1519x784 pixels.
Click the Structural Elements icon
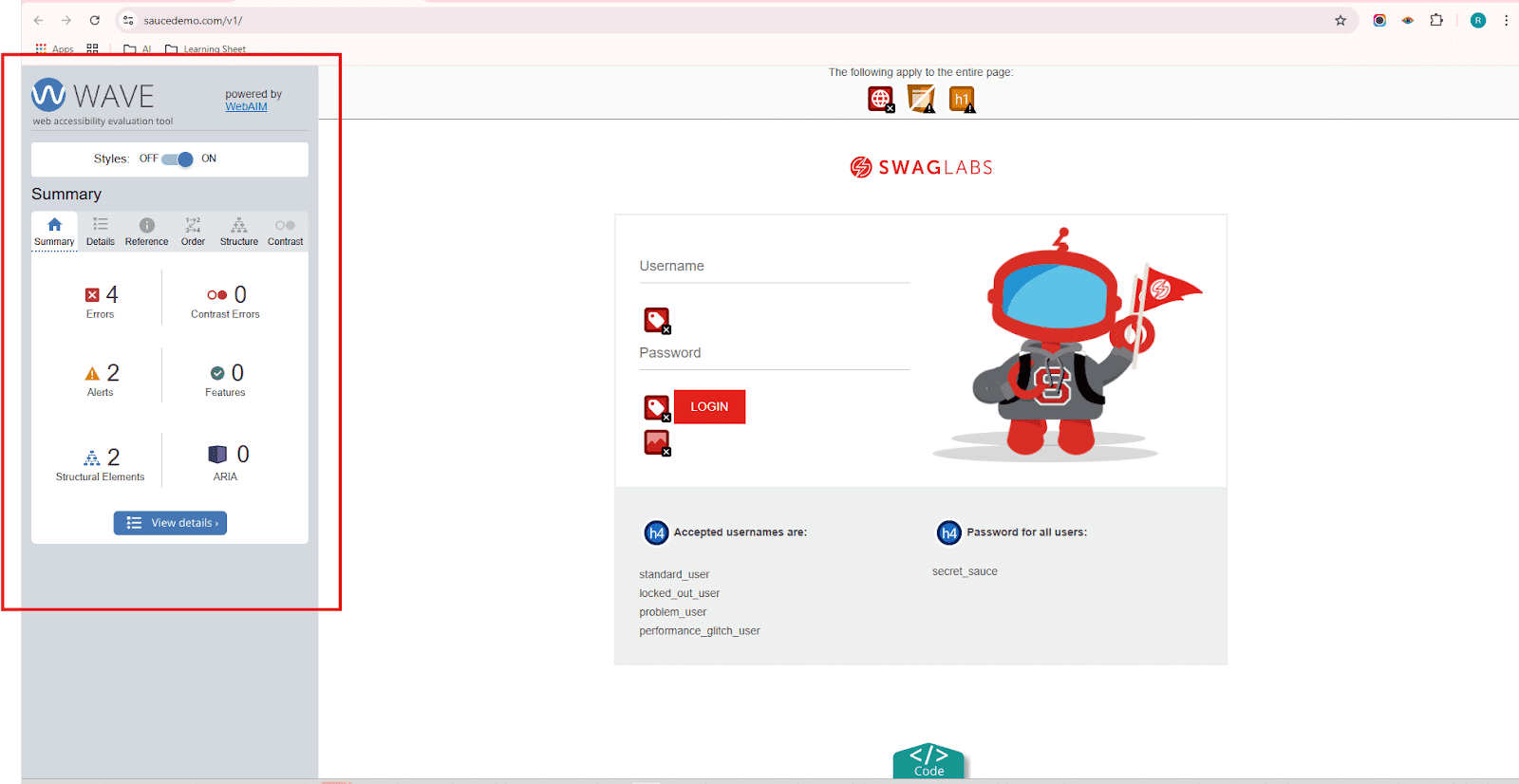(92, 457)
